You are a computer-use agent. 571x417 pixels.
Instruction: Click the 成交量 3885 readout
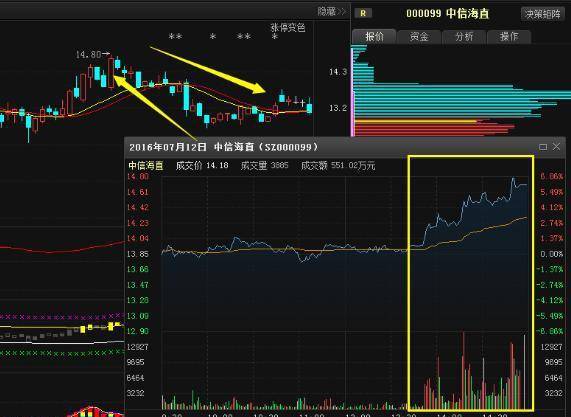tap(264, 166)
